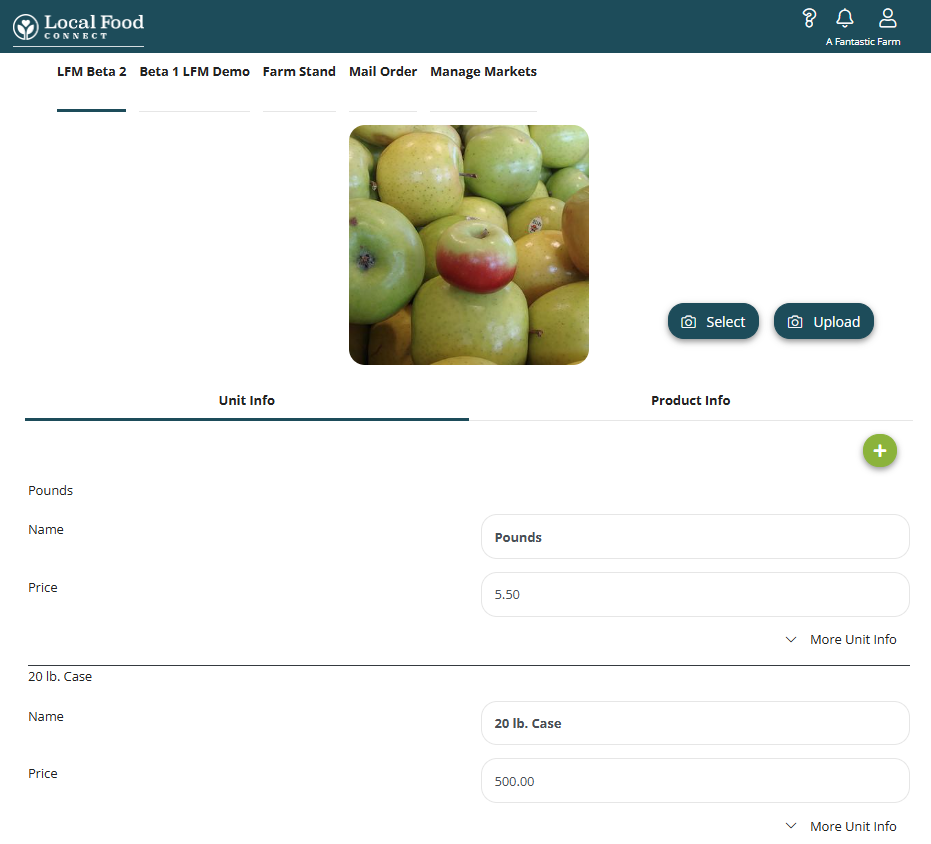Expand More Unit Info for Pounds
This screenshot has height=844, width=931.
click(841, 640)
